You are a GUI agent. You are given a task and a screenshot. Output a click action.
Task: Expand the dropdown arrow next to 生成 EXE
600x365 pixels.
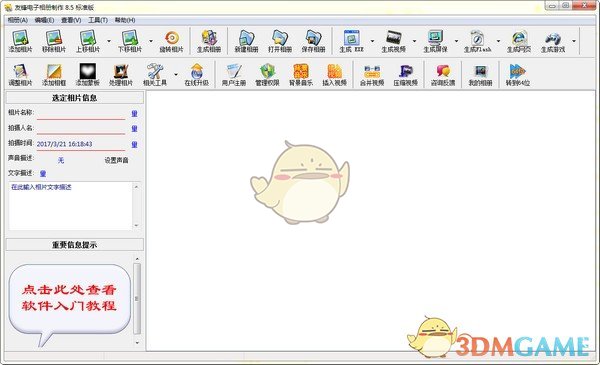(372, 41)
